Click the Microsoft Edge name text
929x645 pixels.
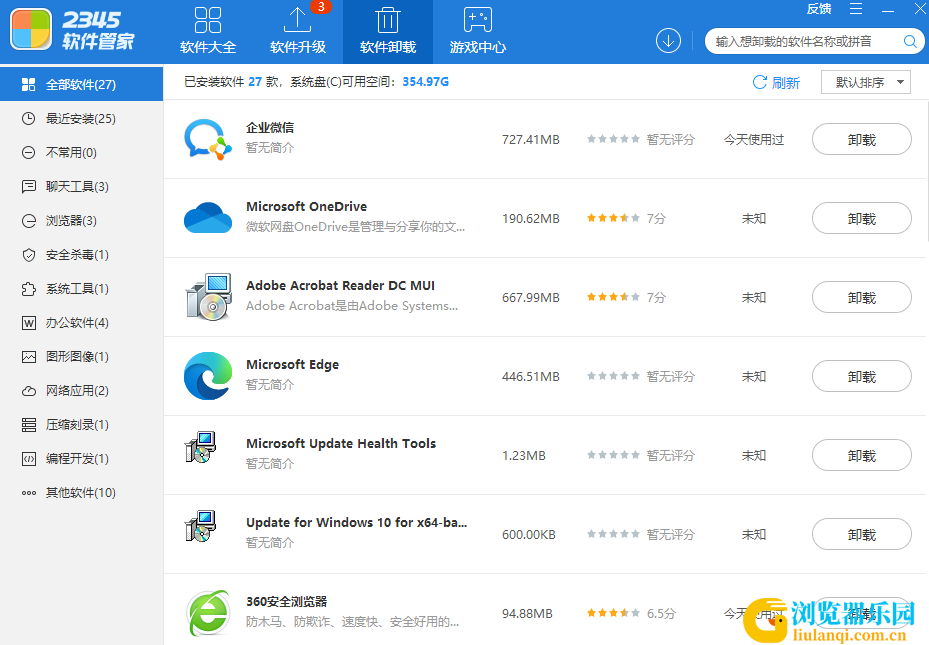click(292, 364)
